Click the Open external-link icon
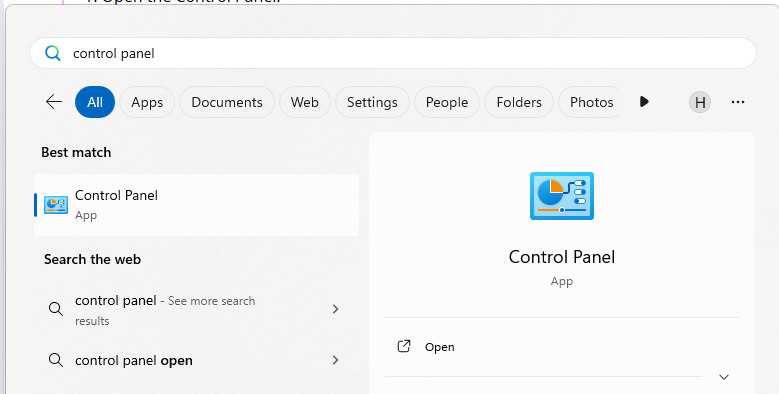The height and width of the screenshot is (394, 779). click(x=404, y=346)
